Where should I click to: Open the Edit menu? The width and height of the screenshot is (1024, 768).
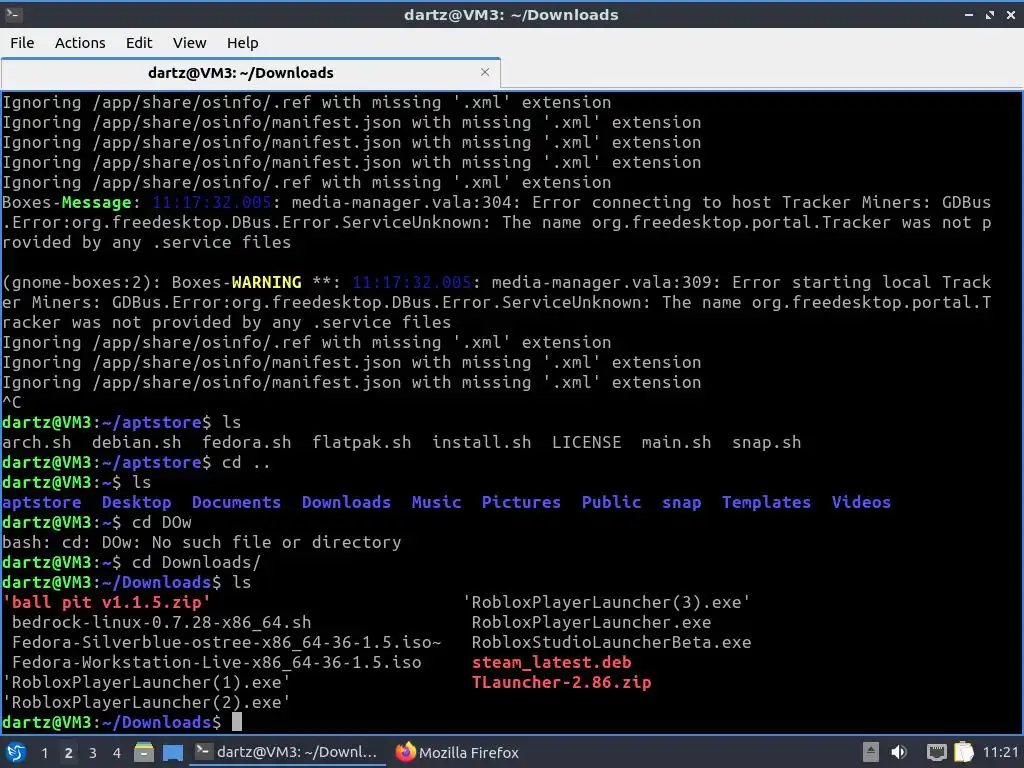[138, 43]
